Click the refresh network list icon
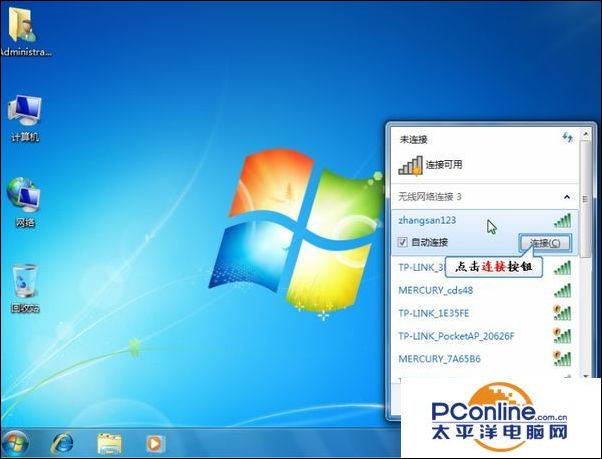Image resolution: width=602 pixels, height=459 pixels. tap(567, 137)
